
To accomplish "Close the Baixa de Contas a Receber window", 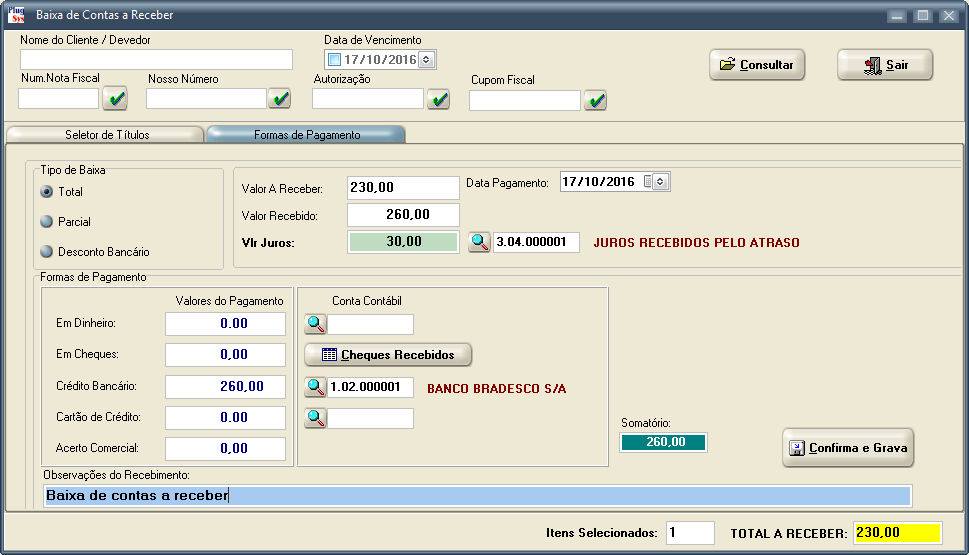I will coord(949,15).
